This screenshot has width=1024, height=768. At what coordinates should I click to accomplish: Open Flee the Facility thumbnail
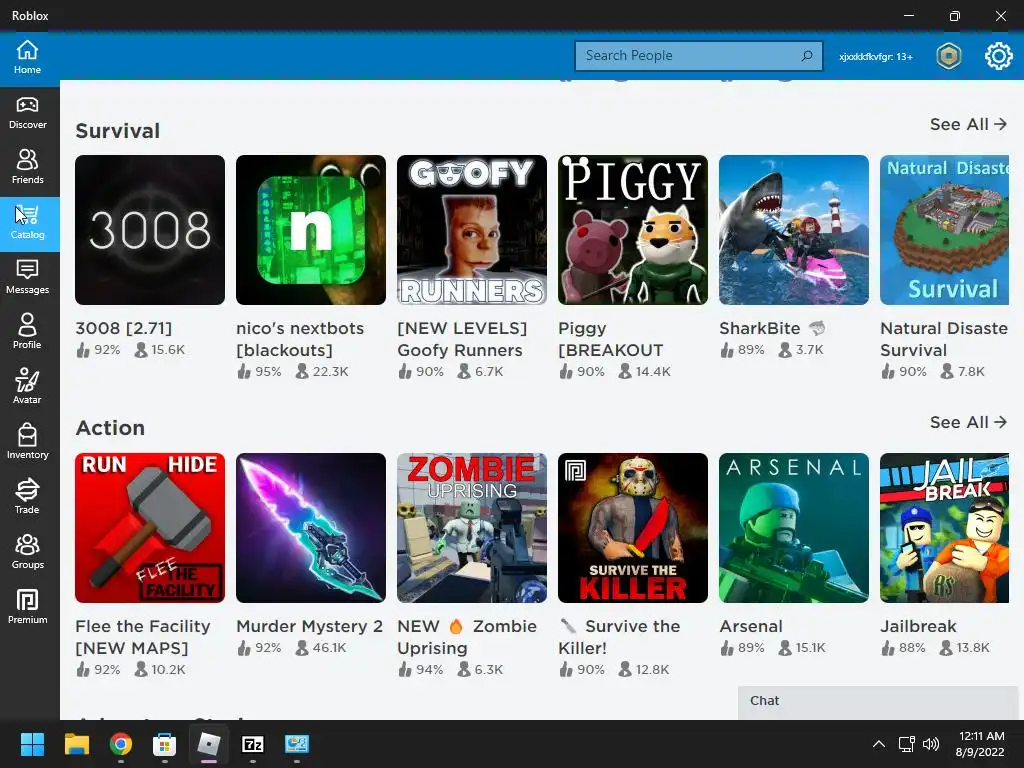pos(150,528)
